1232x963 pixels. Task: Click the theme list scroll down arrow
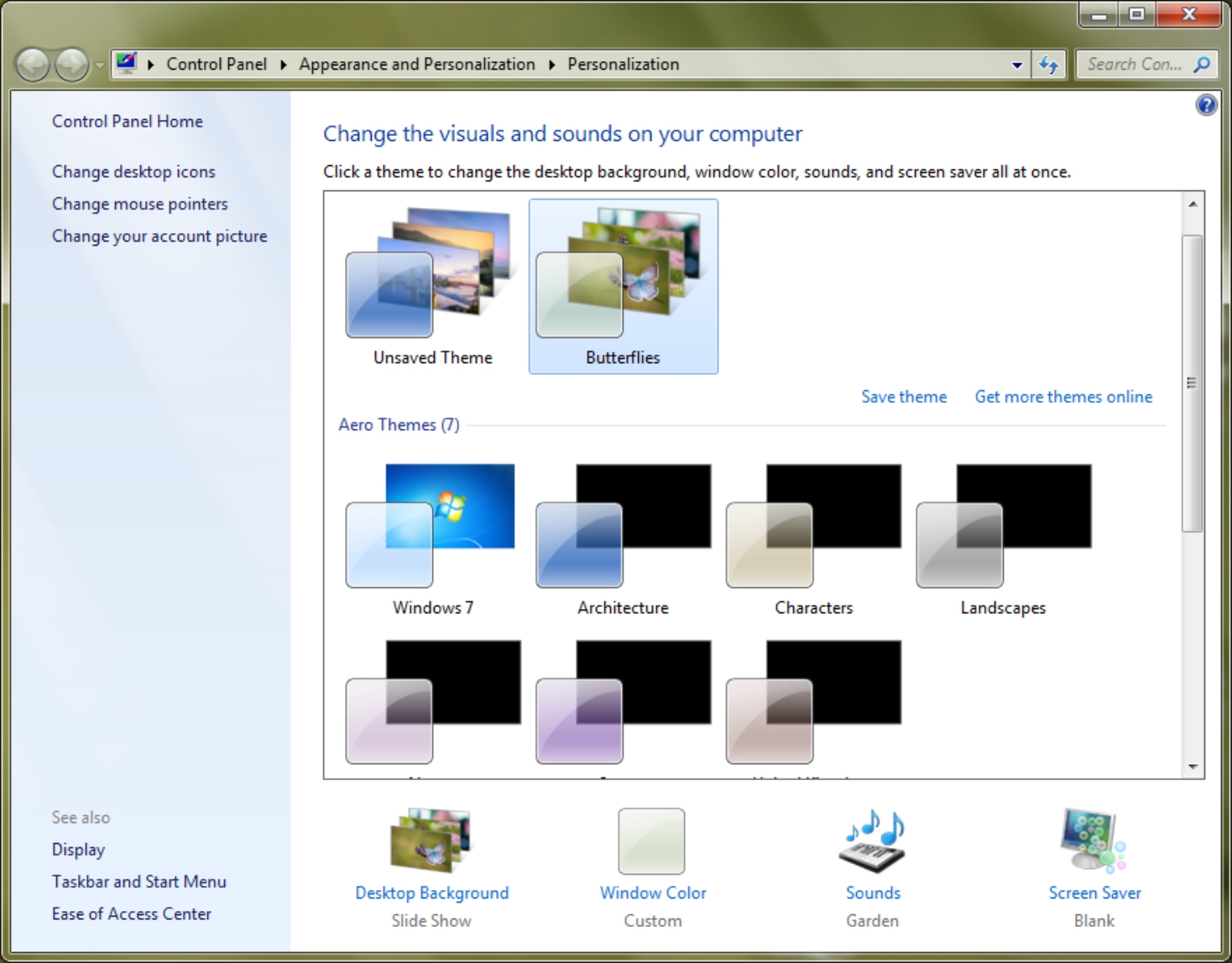[x=1193, y=767]
